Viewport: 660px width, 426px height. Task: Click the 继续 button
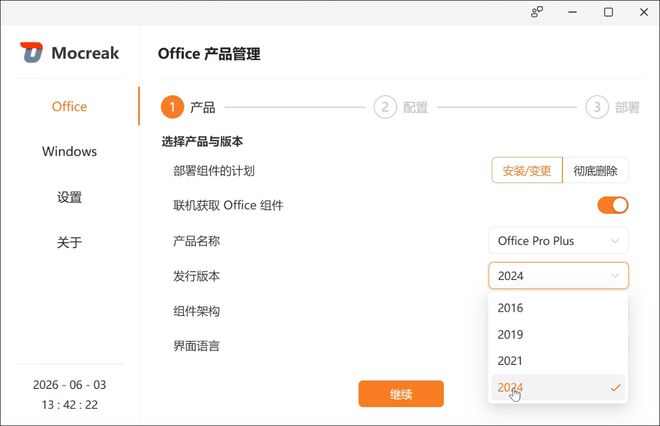coord(401,394)
